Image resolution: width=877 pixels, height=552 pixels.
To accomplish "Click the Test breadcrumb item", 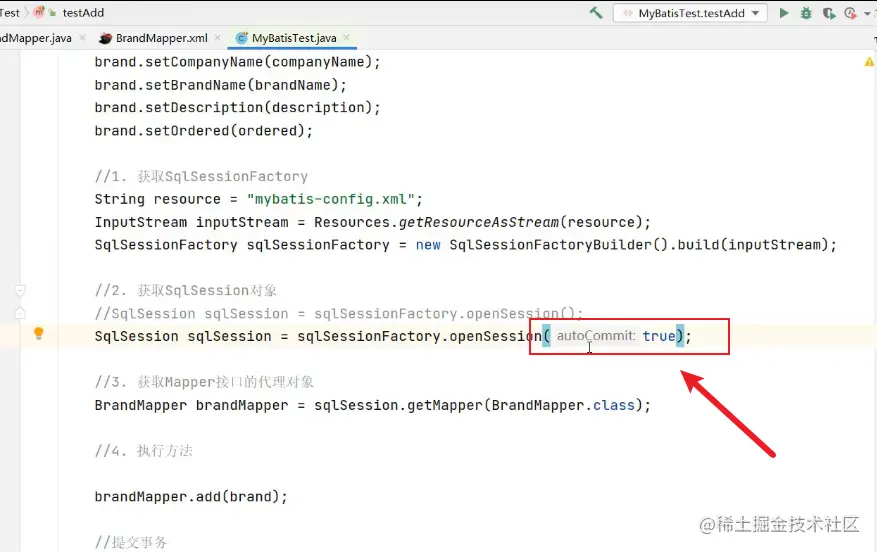I will (x=10, y=12).
